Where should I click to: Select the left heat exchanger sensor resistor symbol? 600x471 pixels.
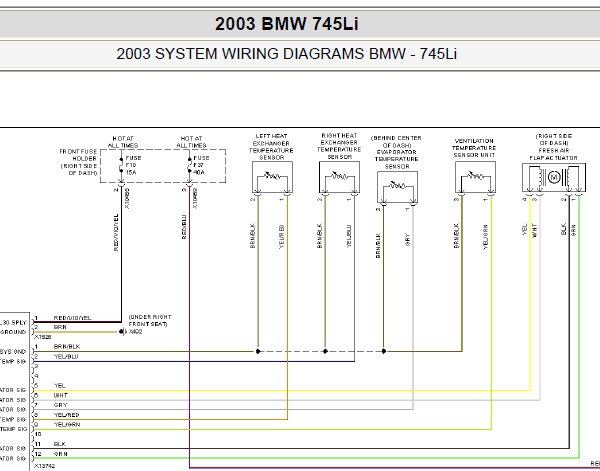click(x=272, y=177)
